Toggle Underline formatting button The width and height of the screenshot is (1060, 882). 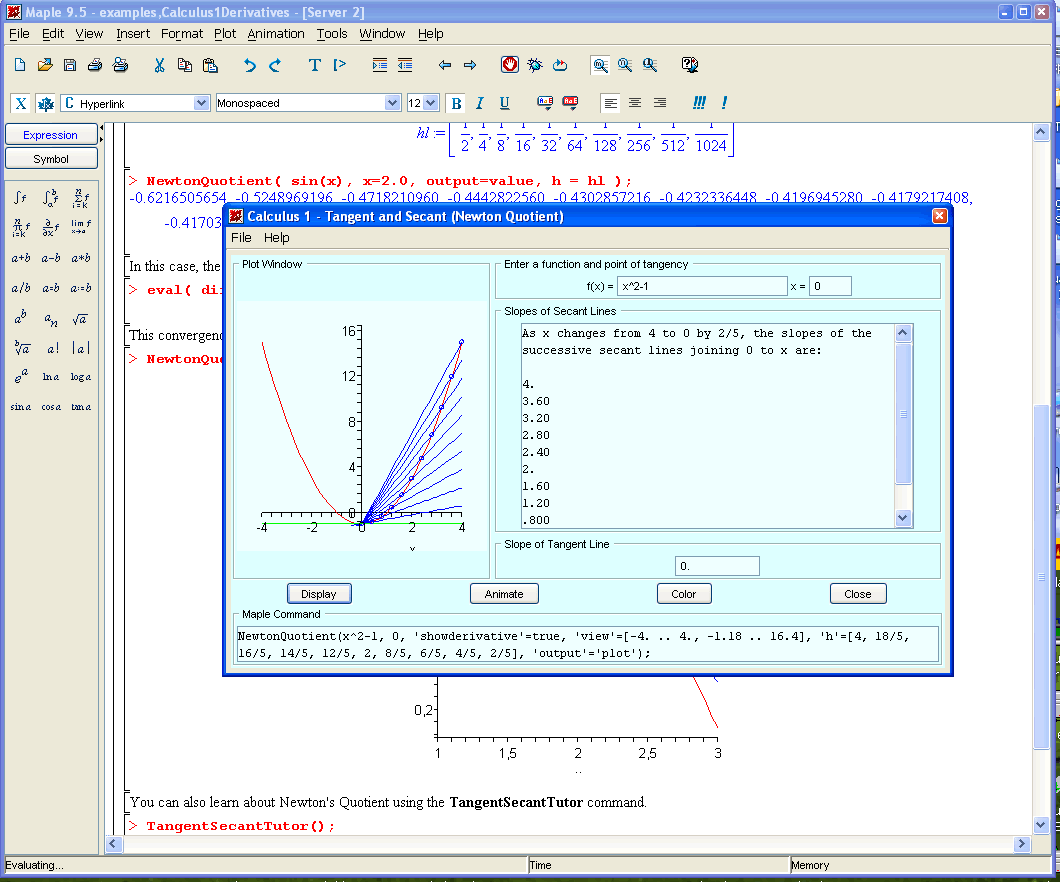point(504,103)
